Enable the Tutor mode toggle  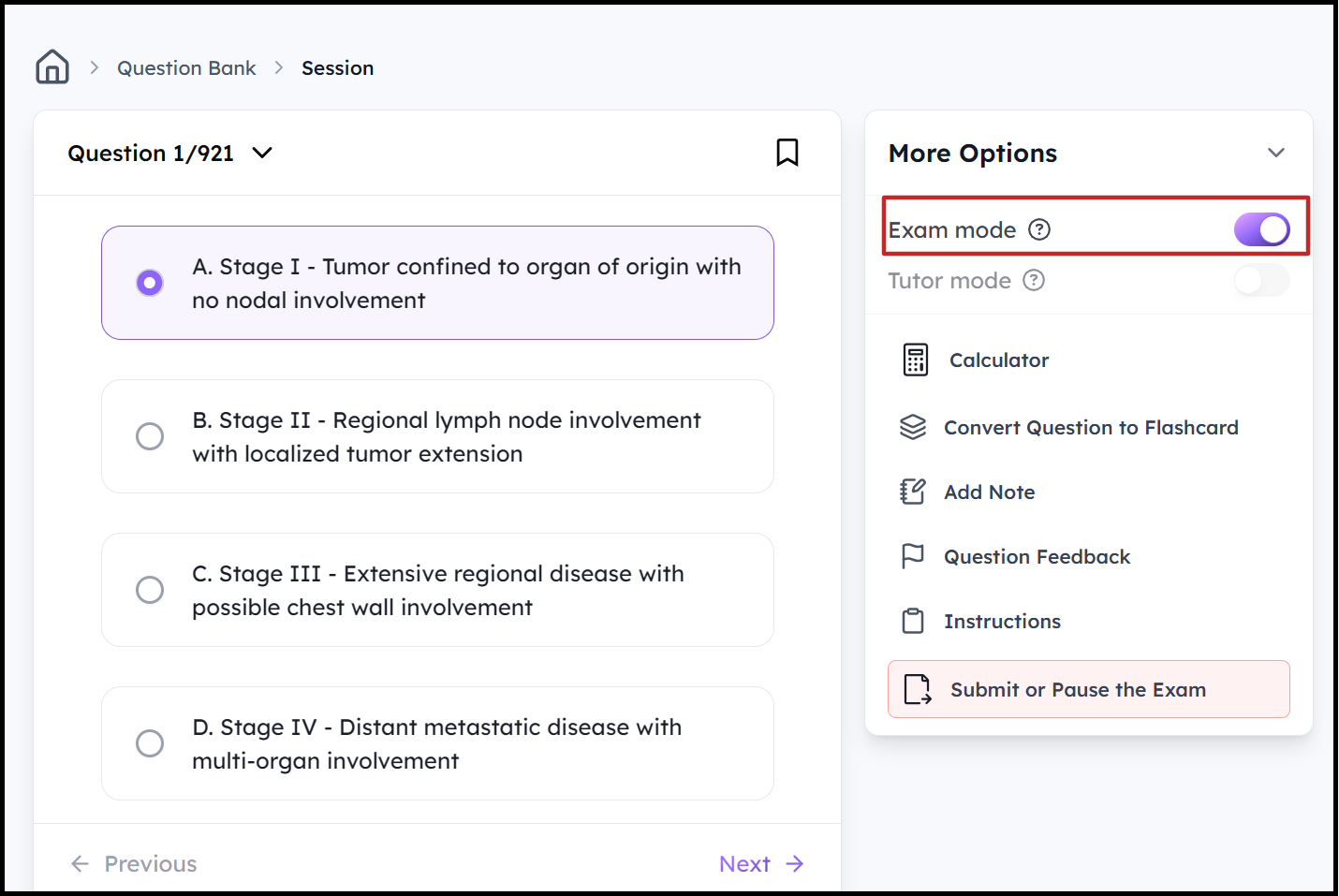pyautogui.click(x=1261, y=280)
